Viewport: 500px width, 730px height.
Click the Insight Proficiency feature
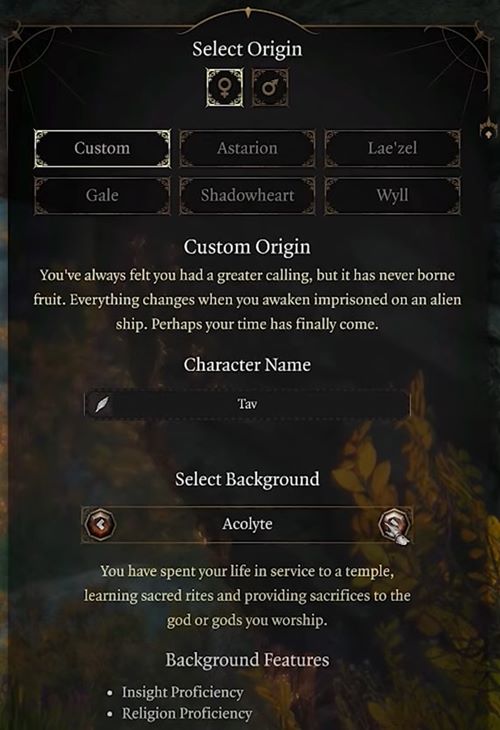182,693
